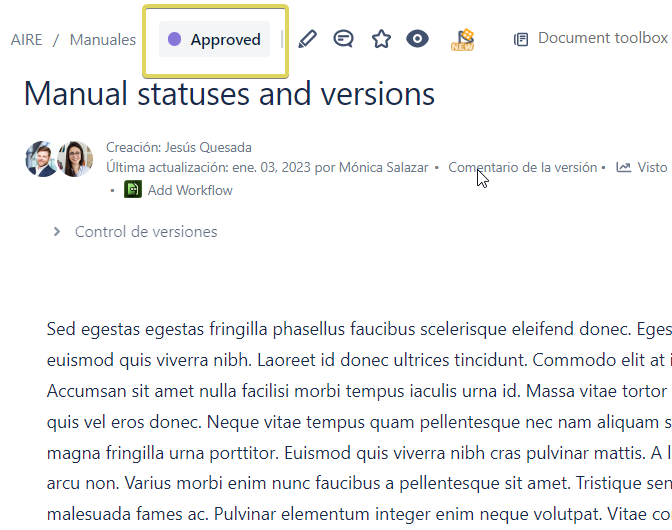The image size is (672, 530).
Task: Click the green Add Workflow icon
Action: (x=133, y=189)
